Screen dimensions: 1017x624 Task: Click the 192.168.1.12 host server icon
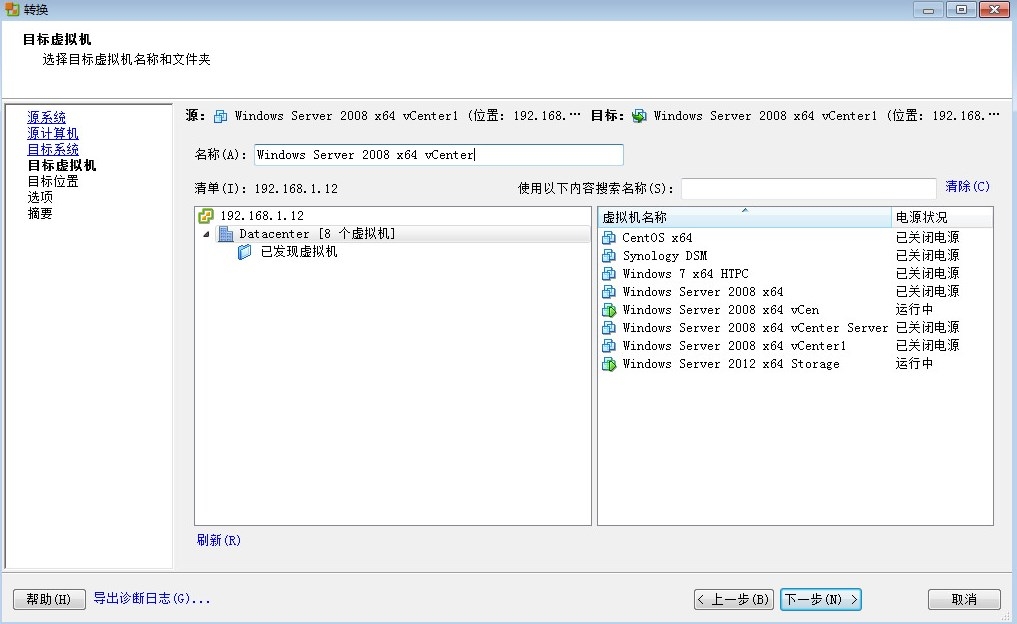tap(206, 215)
